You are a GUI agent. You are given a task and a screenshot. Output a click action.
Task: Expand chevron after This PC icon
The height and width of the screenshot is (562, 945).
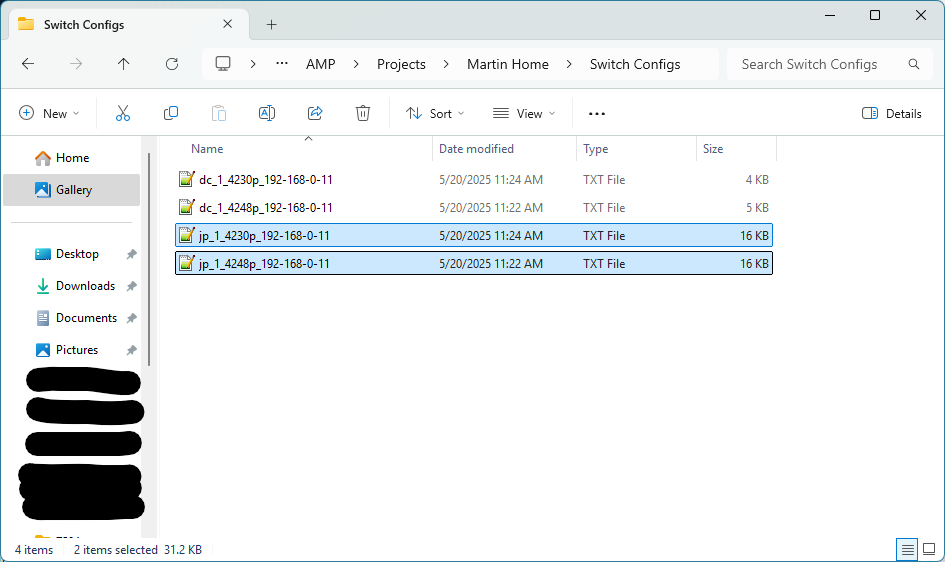pyautogui.click(x=253, y=64)
